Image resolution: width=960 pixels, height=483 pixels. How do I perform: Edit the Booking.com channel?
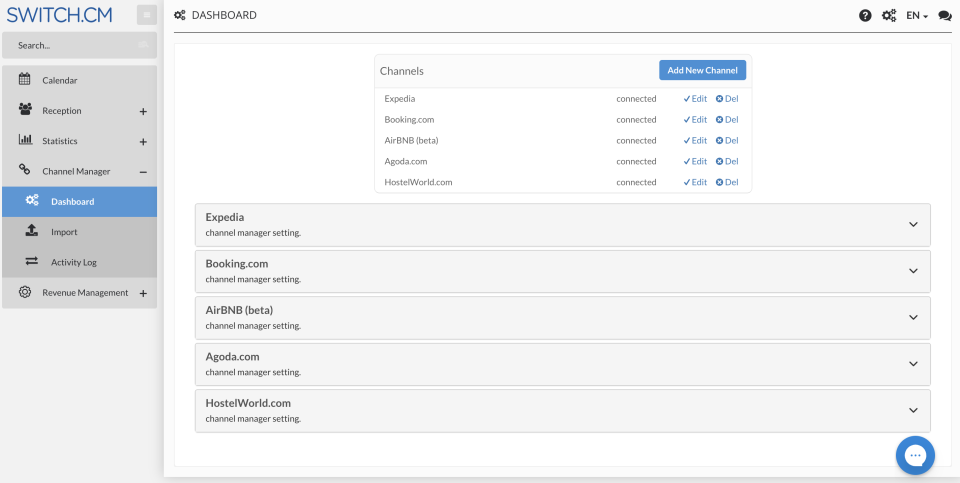[695, 120]
